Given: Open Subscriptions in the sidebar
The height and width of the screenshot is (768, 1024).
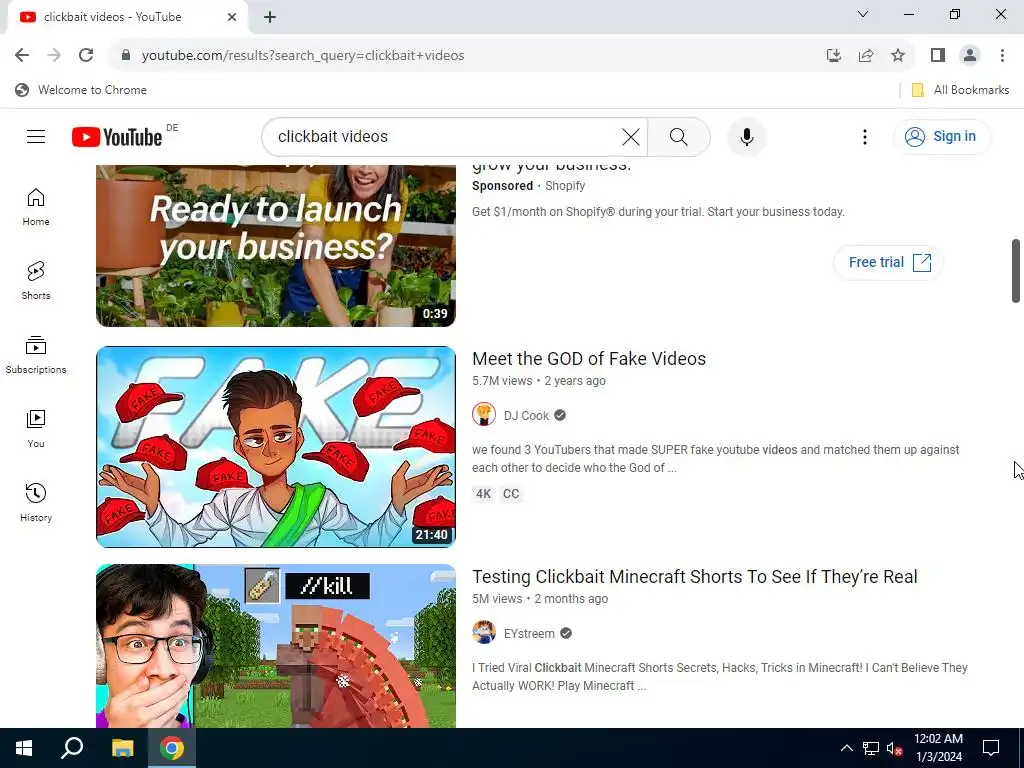Looking at the screenshot, I should point(36,355).
